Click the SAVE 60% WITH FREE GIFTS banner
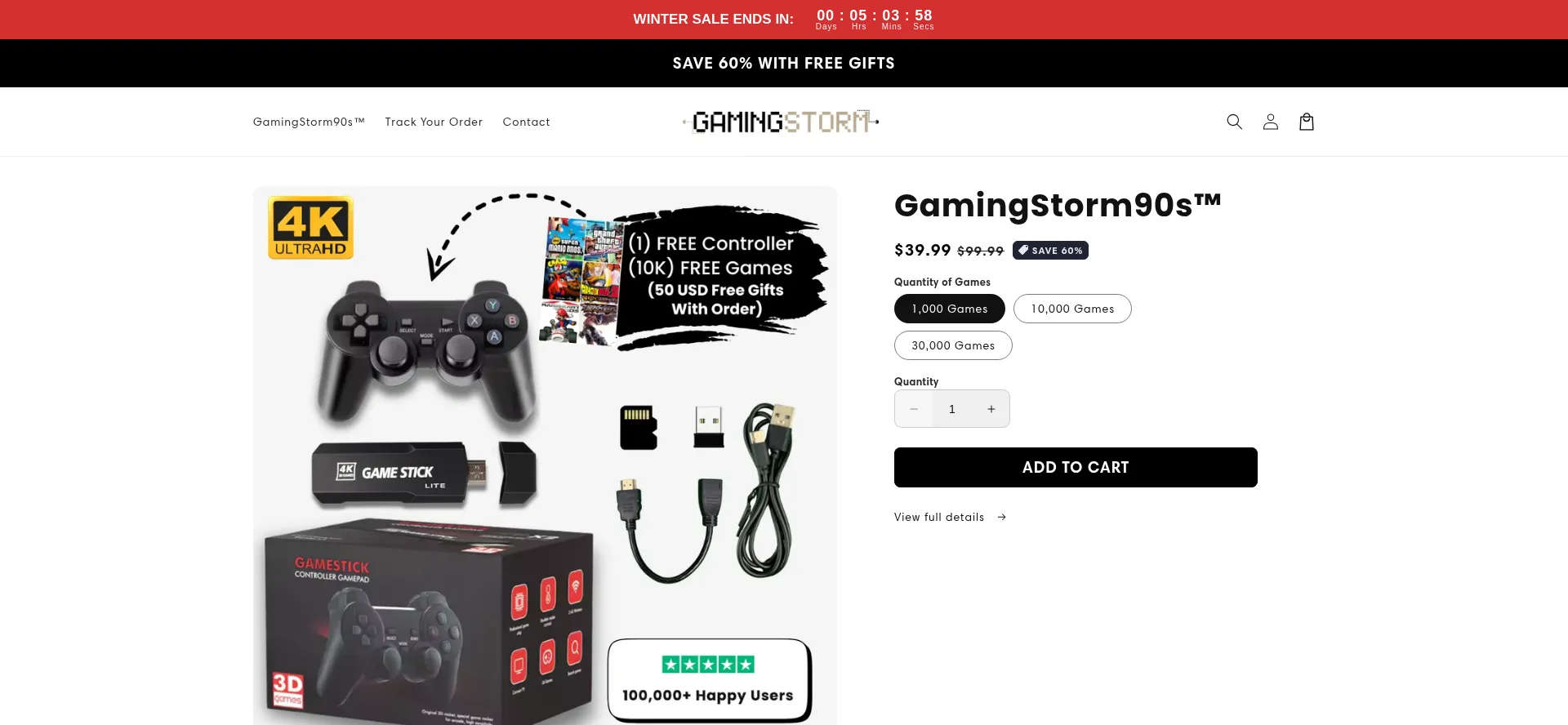Image resolution: width=1568 pixels, height=725 pixels. (784, 63)
